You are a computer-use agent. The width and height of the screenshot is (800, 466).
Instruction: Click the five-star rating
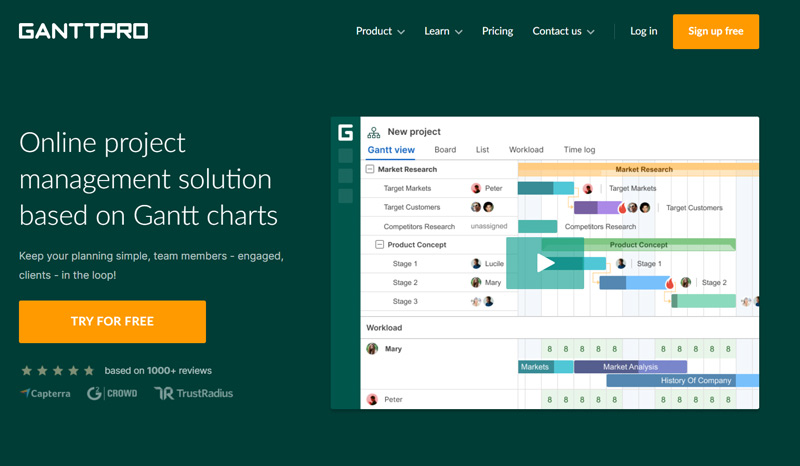point(58,371)
